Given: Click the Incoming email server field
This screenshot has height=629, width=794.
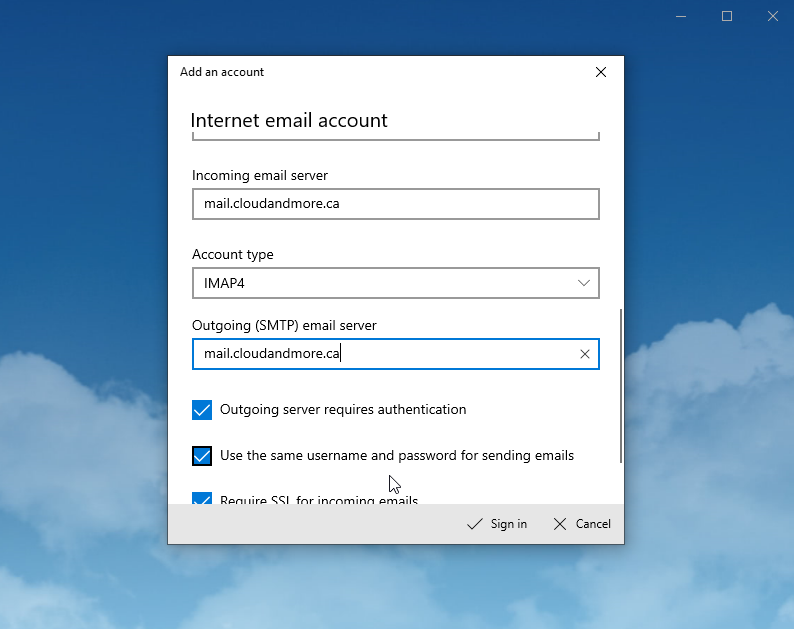Looking at the screenshot, I should pos(395,204).
